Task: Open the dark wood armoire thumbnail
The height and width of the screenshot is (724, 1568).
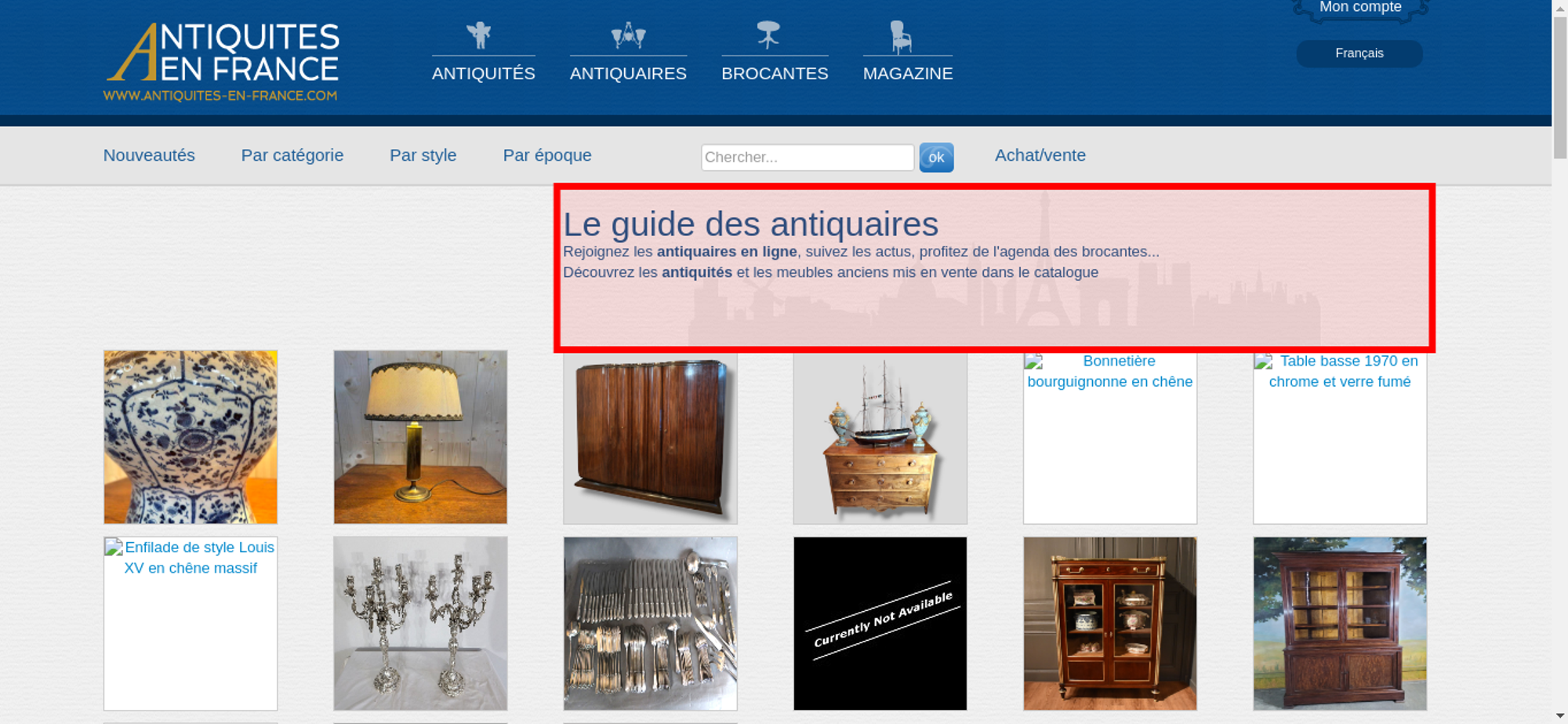Action: click(650, 437)
